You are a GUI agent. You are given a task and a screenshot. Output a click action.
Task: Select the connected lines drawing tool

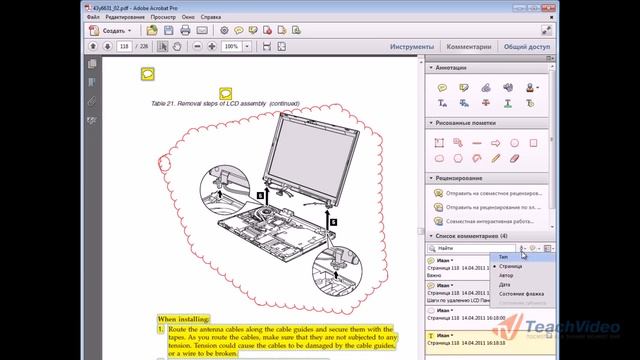[x=477, y=158]
